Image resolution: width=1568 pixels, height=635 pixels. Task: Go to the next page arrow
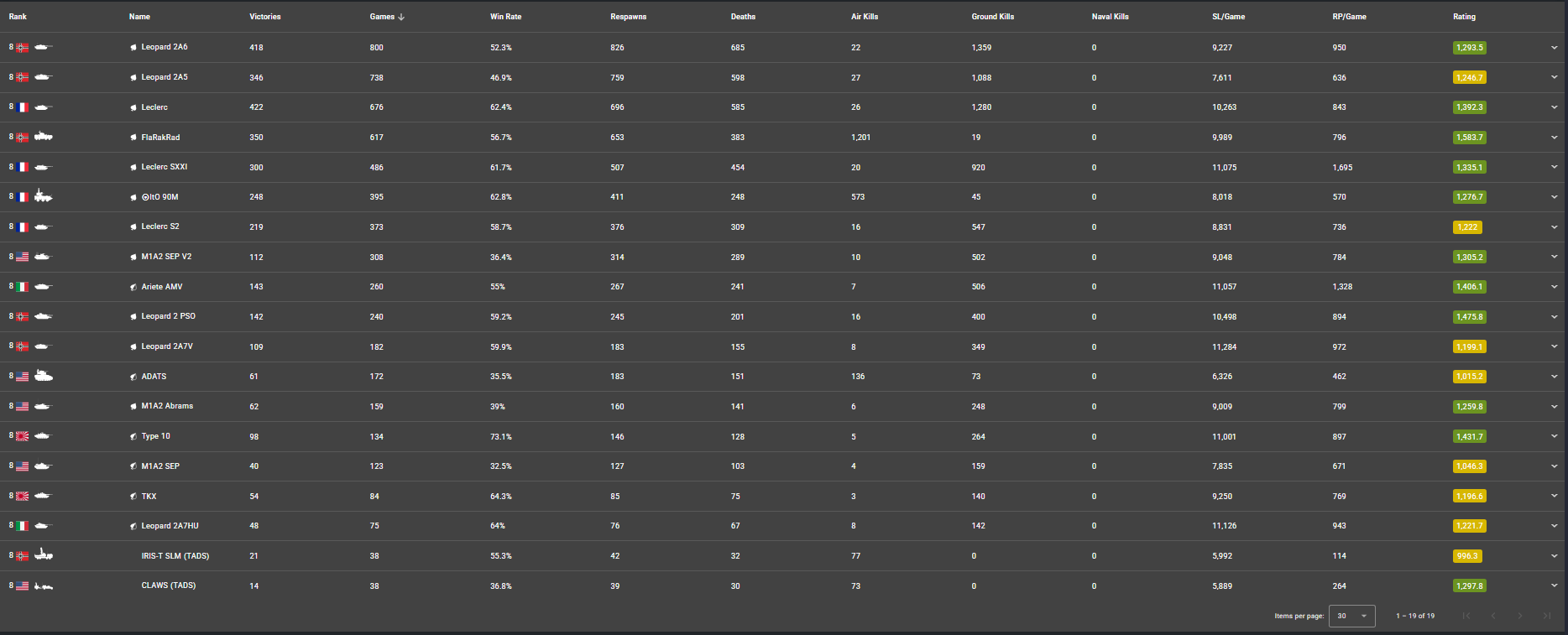(1520, 616)
